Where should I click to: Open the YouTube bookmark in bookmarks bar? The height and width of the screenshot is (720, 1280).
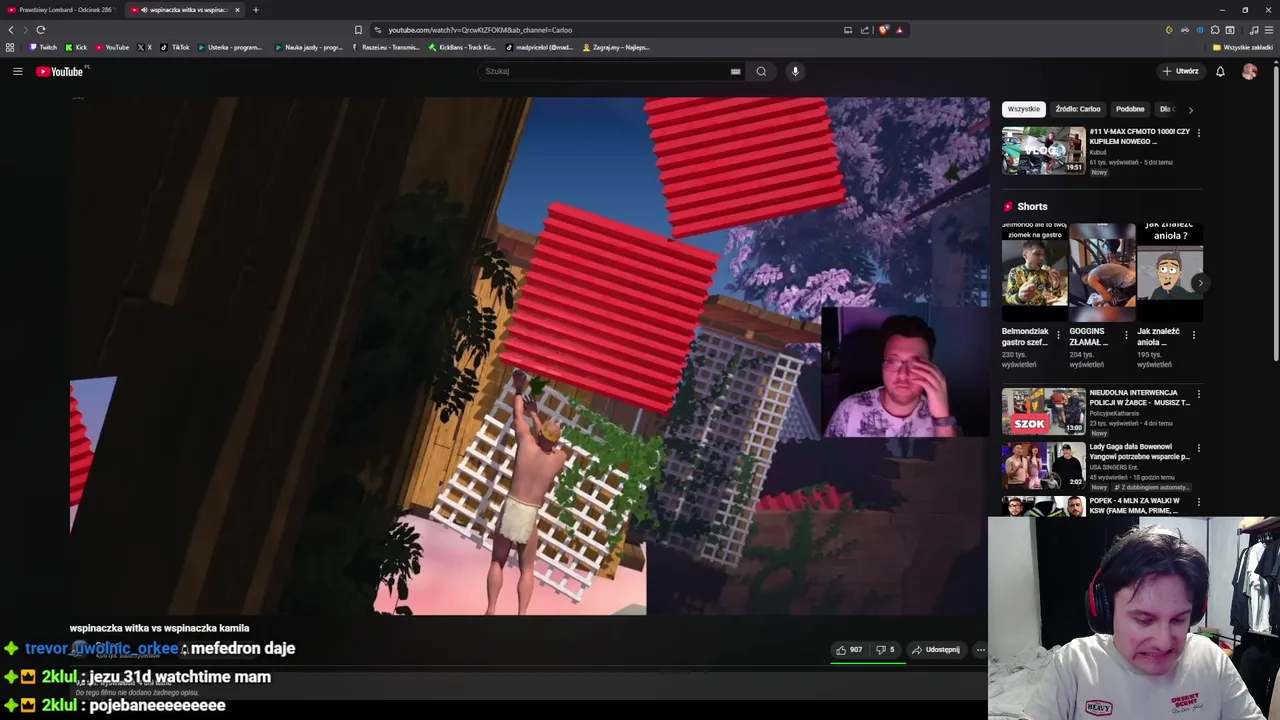112,47
